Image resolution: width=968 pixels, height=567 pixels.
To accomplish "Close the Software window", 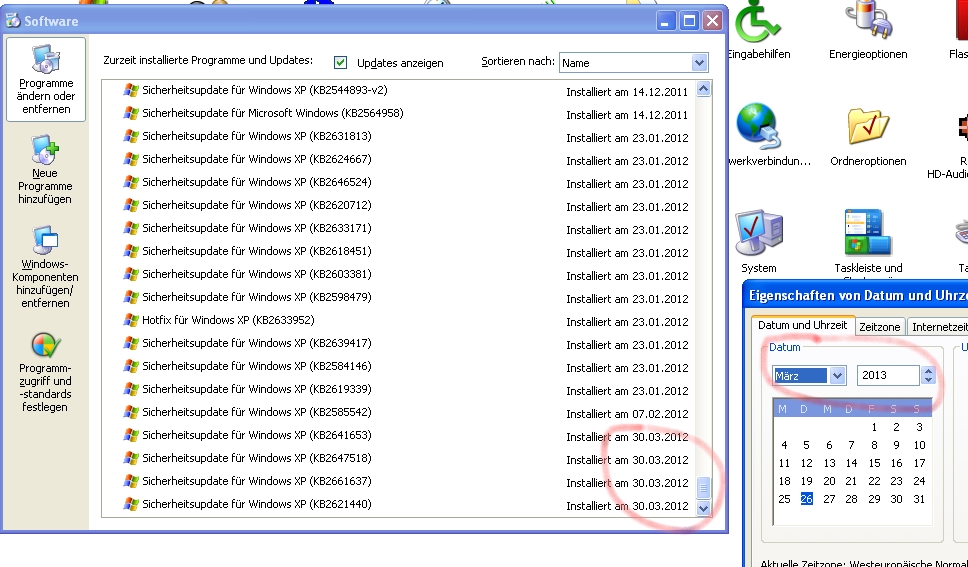I will point(712,21).
